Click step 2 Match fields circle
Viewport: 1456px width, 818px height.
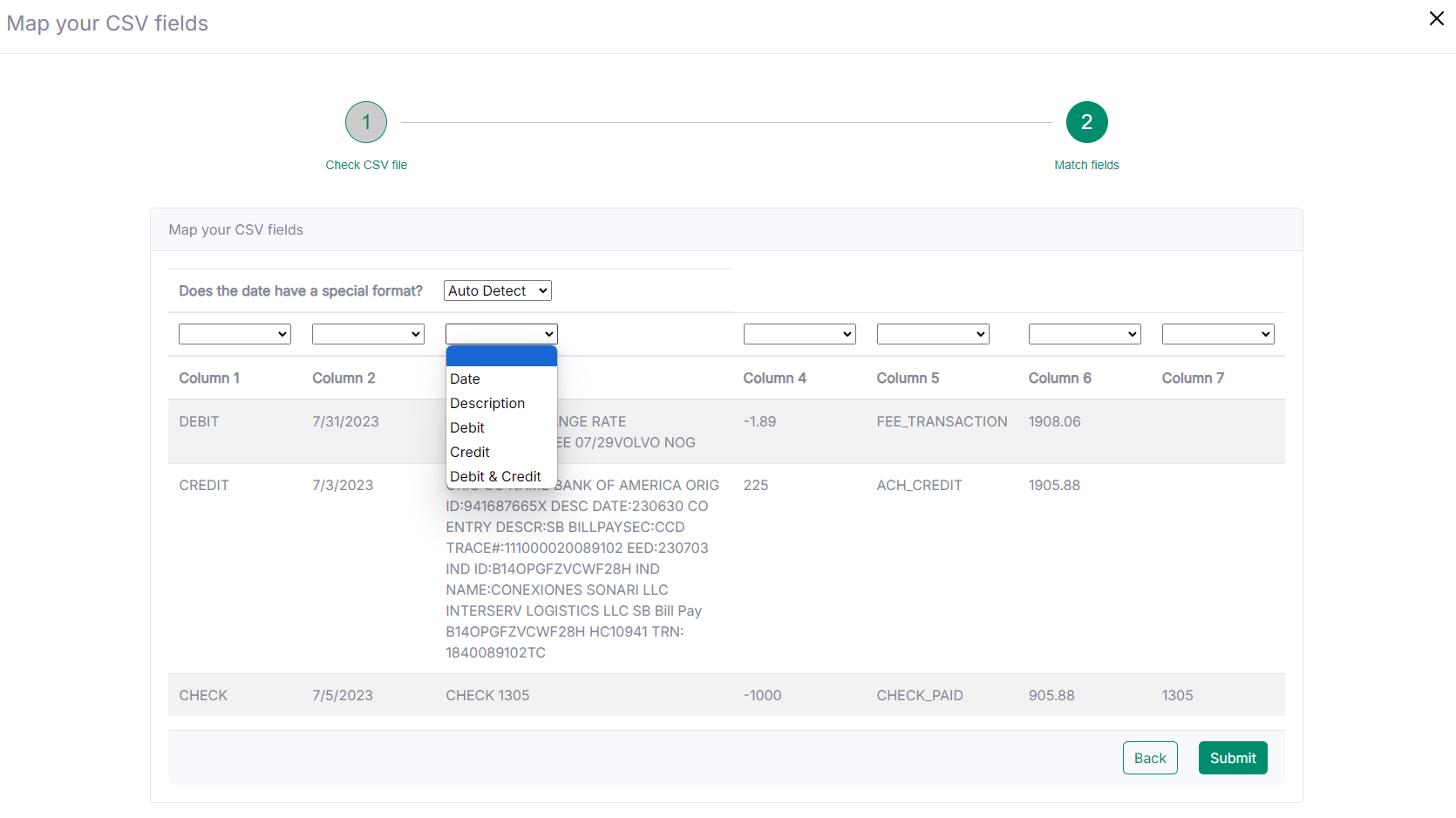[1086, 122]
